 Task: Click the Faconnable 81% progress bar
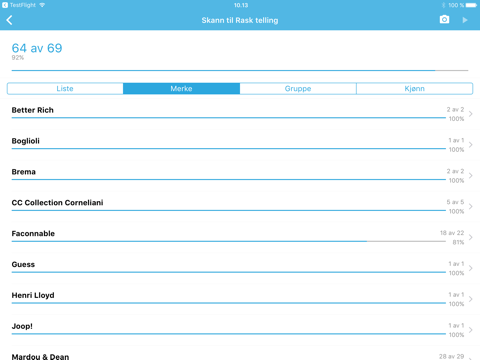[229, 241]
